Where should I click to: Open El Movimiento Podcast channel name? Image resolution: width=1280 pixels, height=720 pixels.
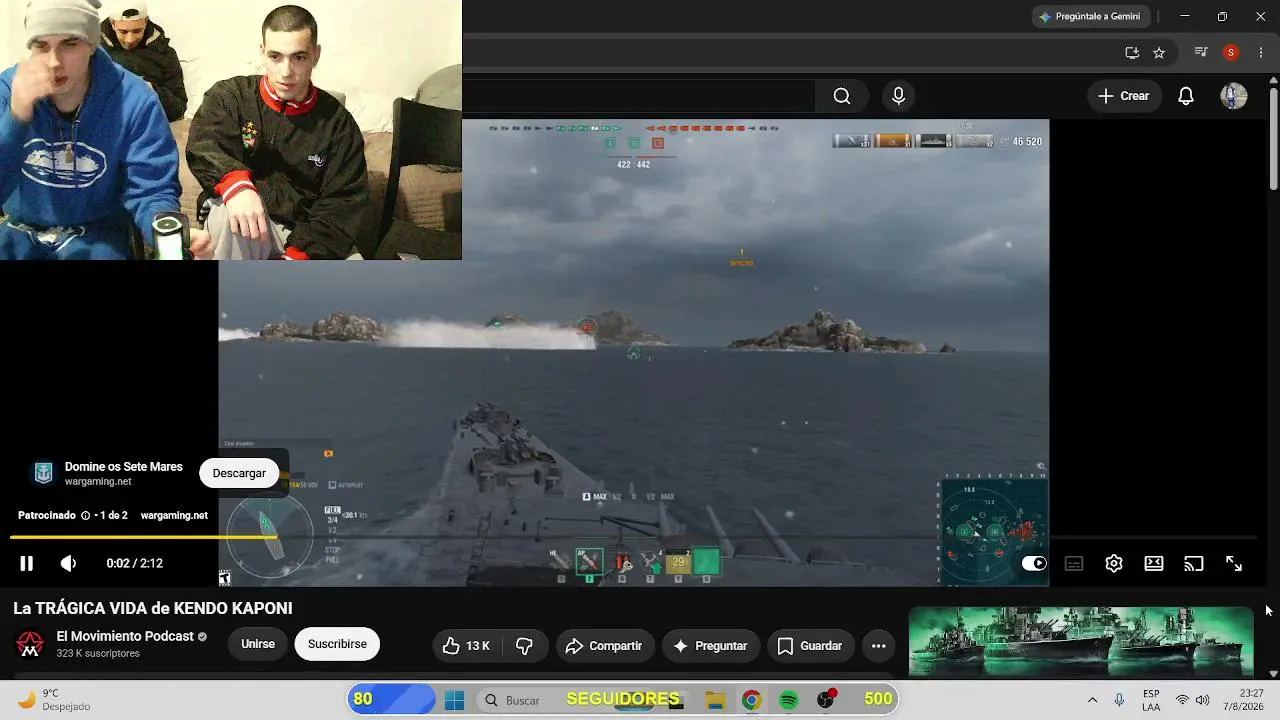[125, 636]
